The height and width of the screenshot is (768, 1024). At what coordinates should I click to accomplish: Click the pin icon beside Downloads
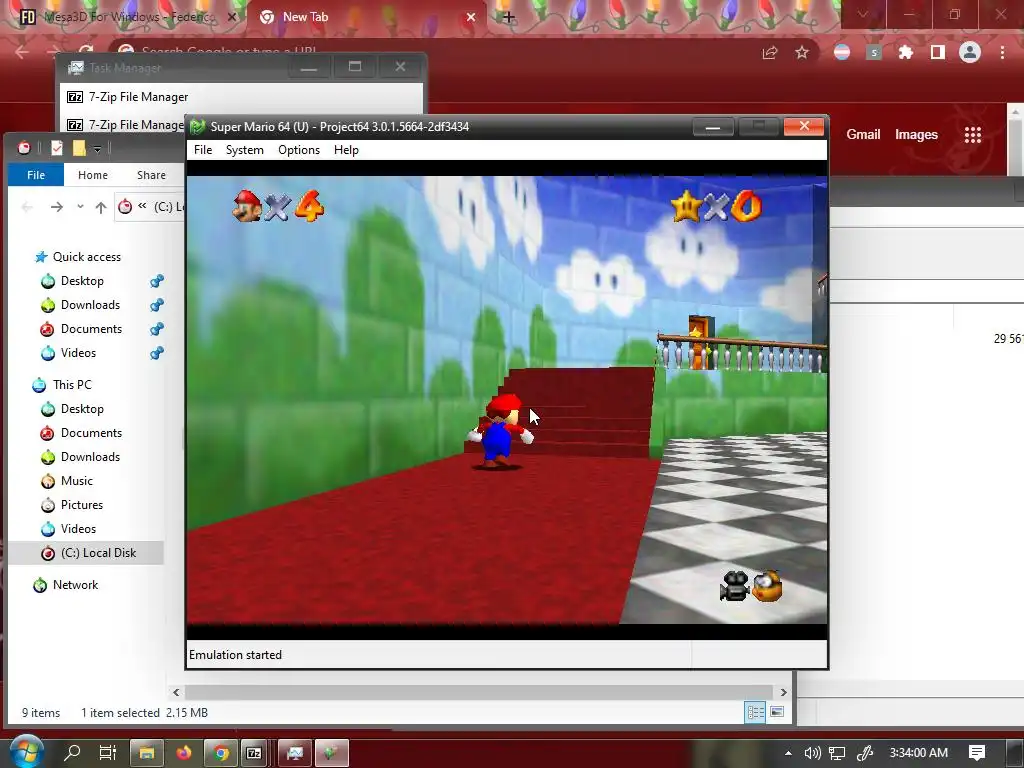157,306
